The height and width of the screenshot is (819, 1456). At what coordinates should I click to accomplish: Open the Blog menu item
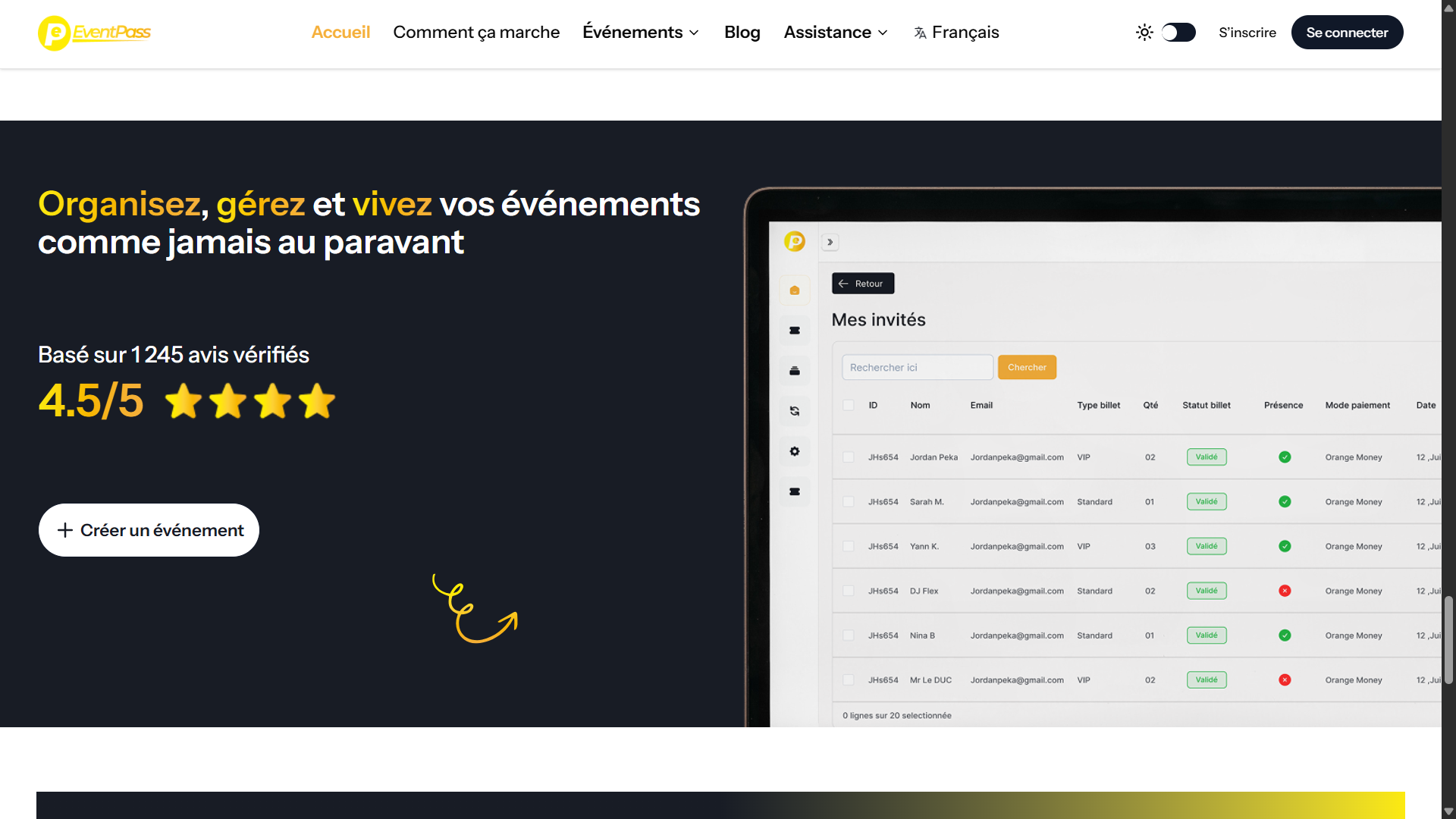(742, 33)
